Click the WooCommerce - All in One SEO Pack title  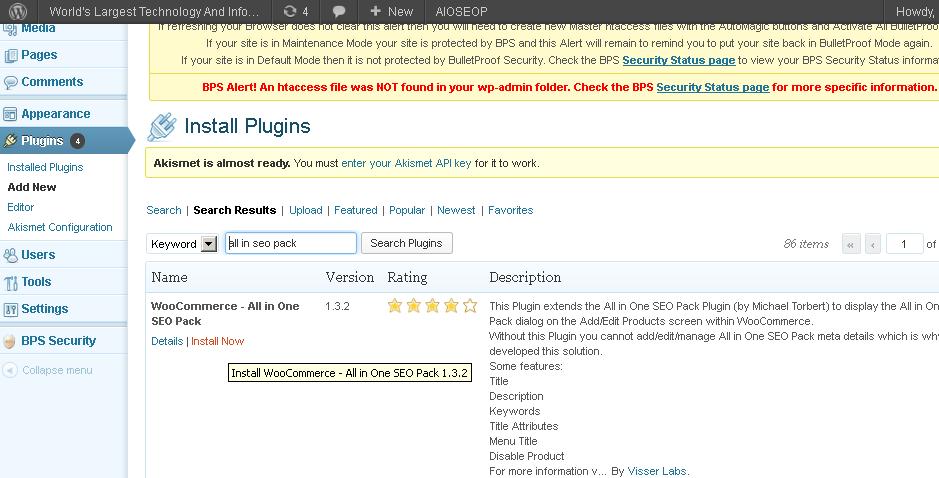tap(225, 313)
